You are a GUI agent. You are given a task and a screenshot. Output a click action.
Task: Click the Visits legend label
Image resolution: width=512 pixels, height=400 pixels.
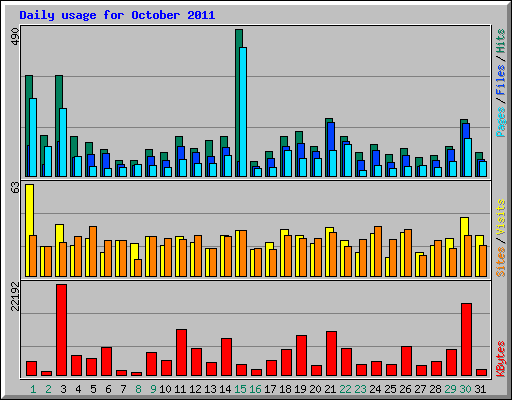[x=500, y=218]
